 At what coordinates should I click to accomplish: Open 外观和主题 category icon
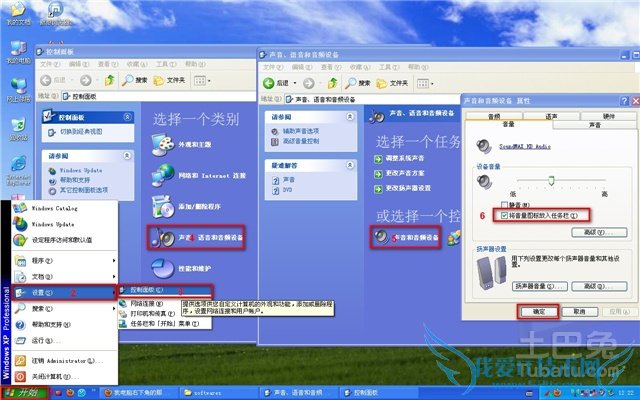[x=163, y=144]
